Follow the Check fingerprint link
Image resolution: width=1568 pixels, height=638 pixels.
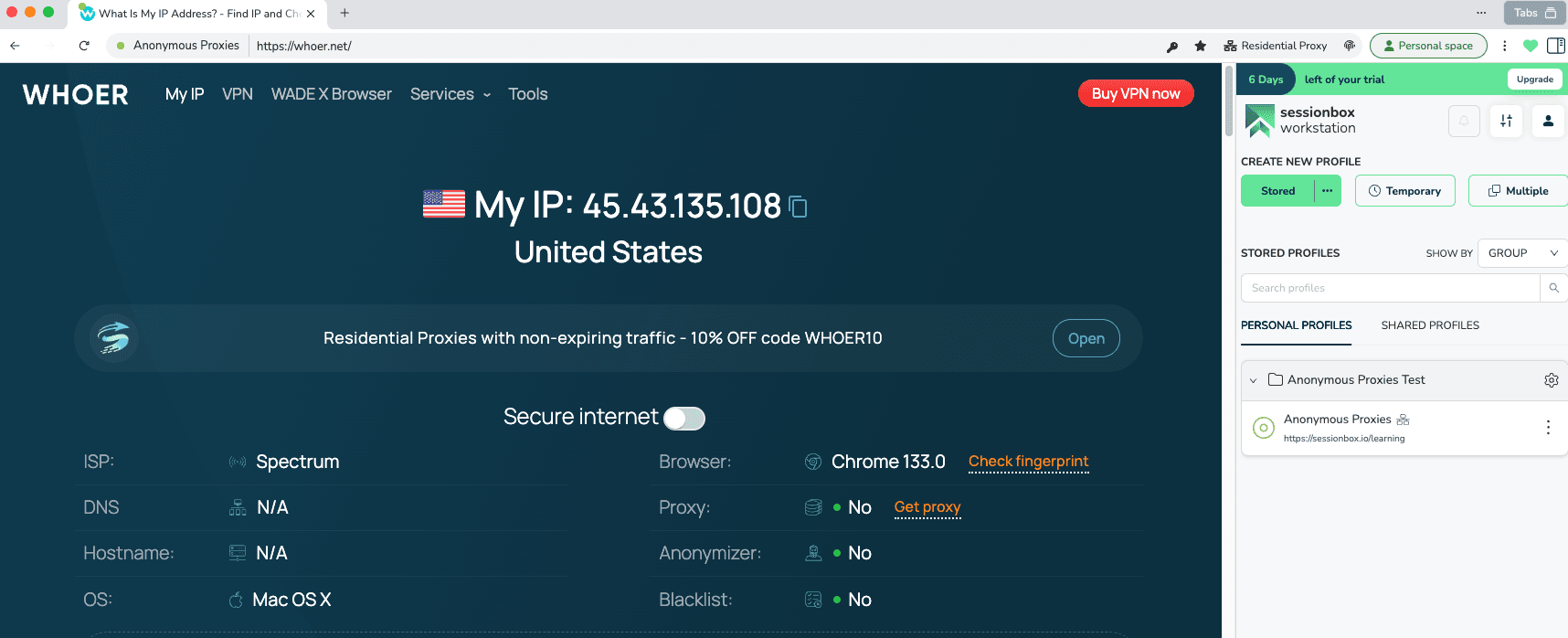click(1029, 462)
